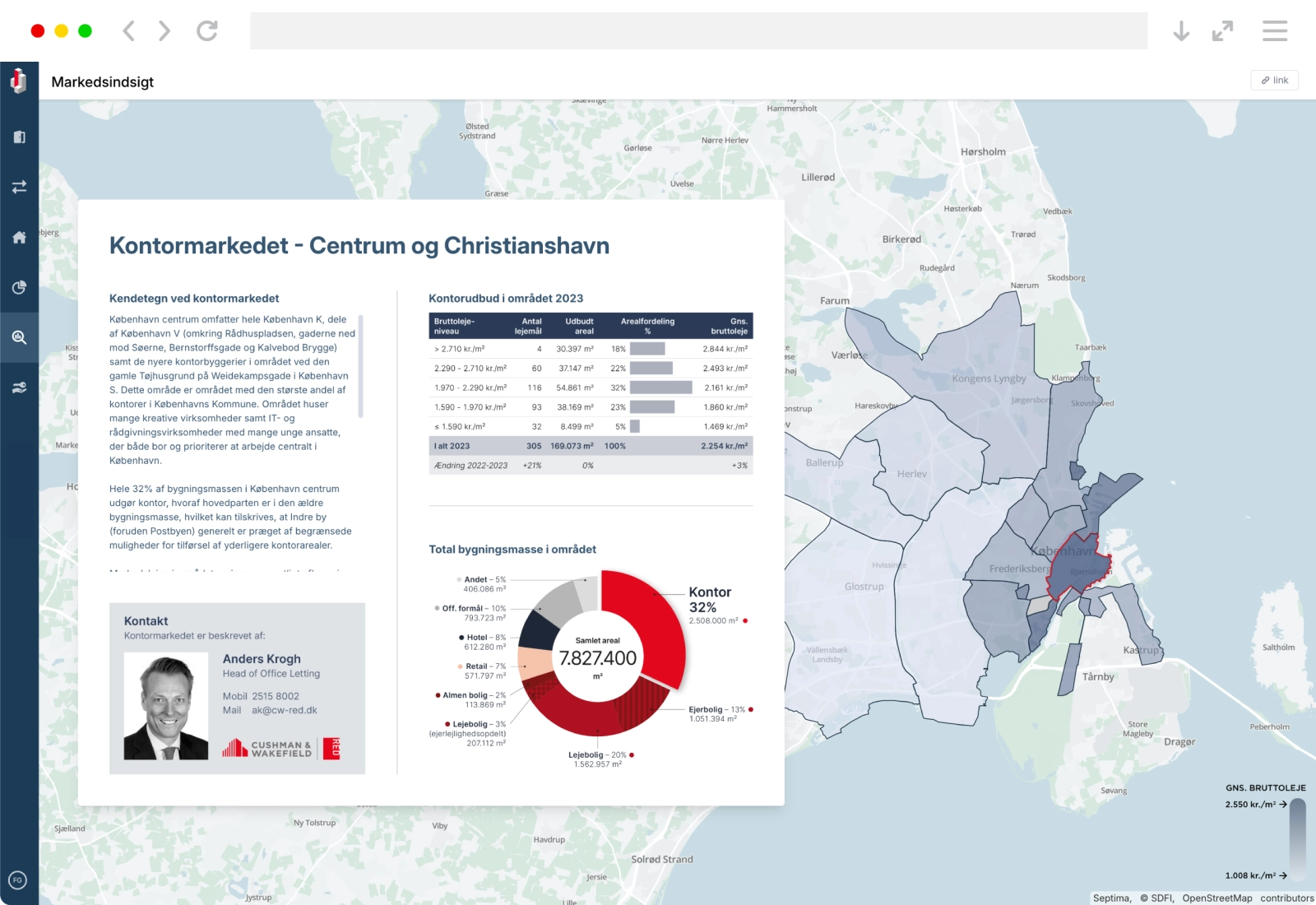Click the browser download arrow icon

[x=1181, y=31]
